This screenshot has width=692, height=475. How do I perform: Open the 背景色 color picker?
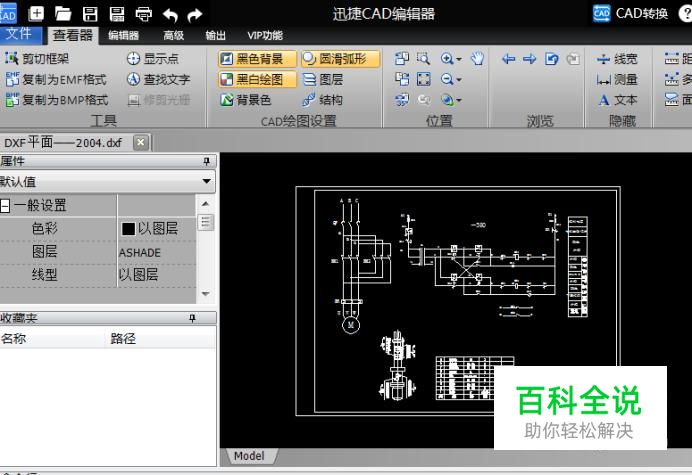(245, 100)
